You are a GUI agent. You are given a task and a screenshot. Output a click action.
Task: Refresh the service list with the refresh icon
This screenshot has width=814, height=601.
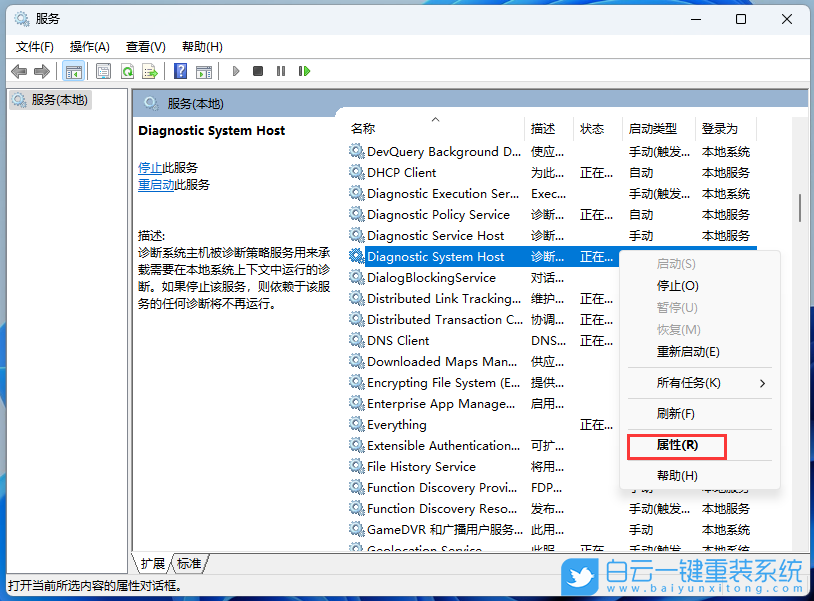[128, 71]
